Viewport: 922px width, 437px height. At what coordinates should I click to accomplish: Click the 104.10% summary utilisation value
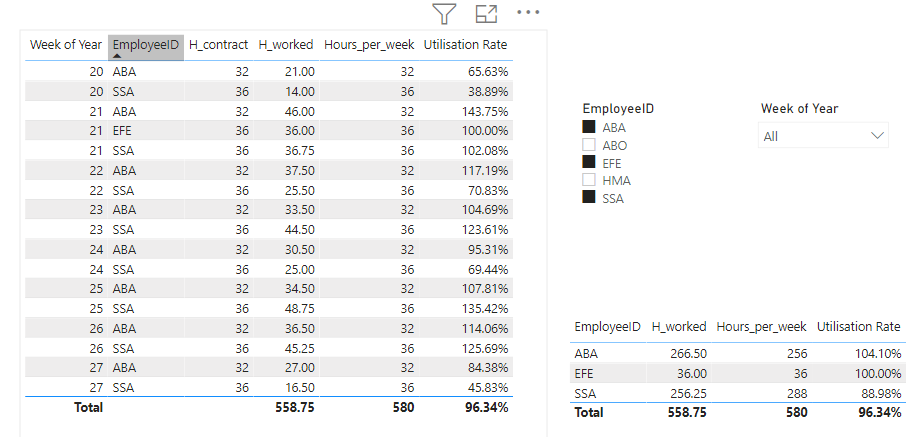point(878,353)
